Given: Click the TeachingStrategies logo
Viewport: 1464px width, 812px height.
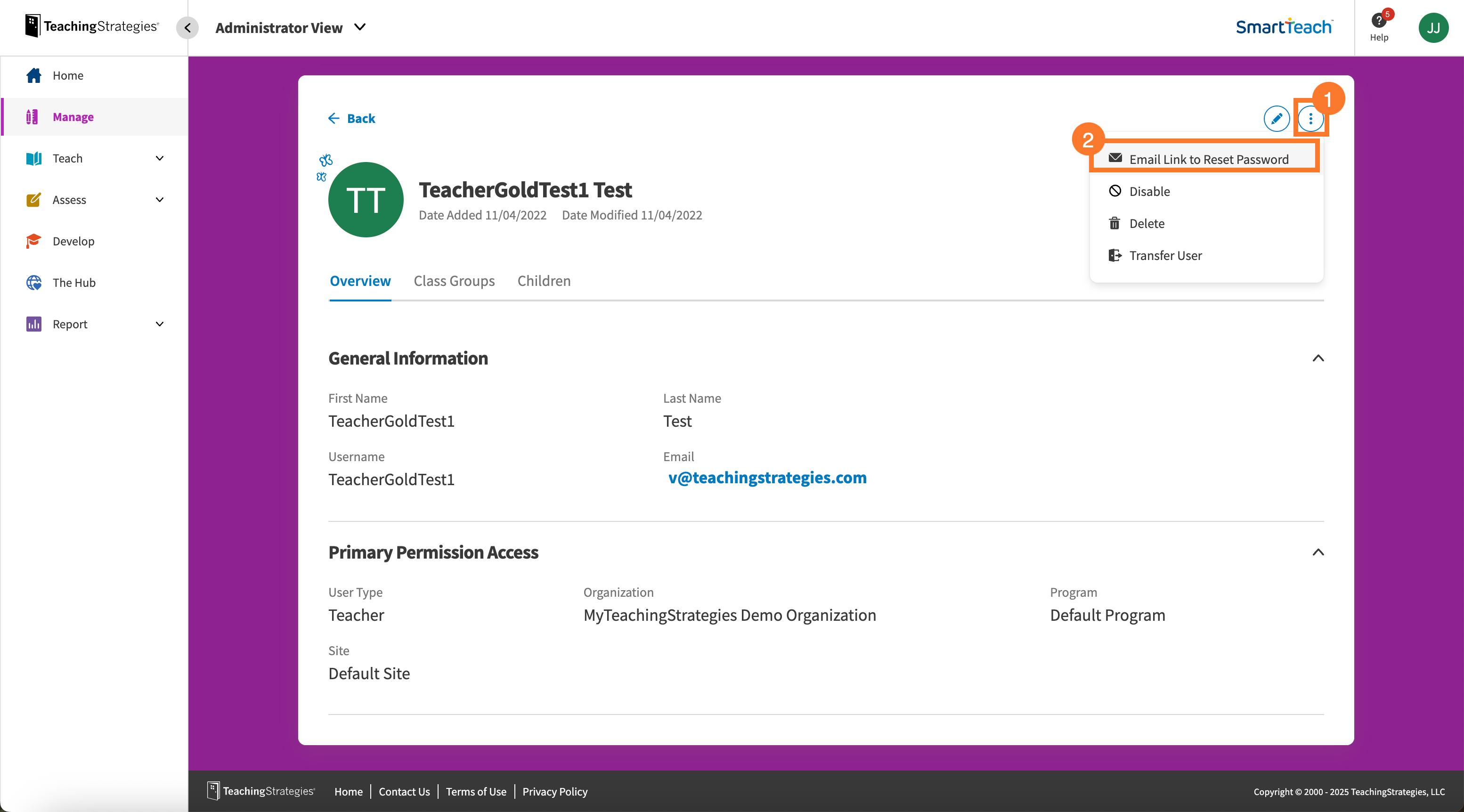Looking at the screenshot, I should [x=91, y=25].
